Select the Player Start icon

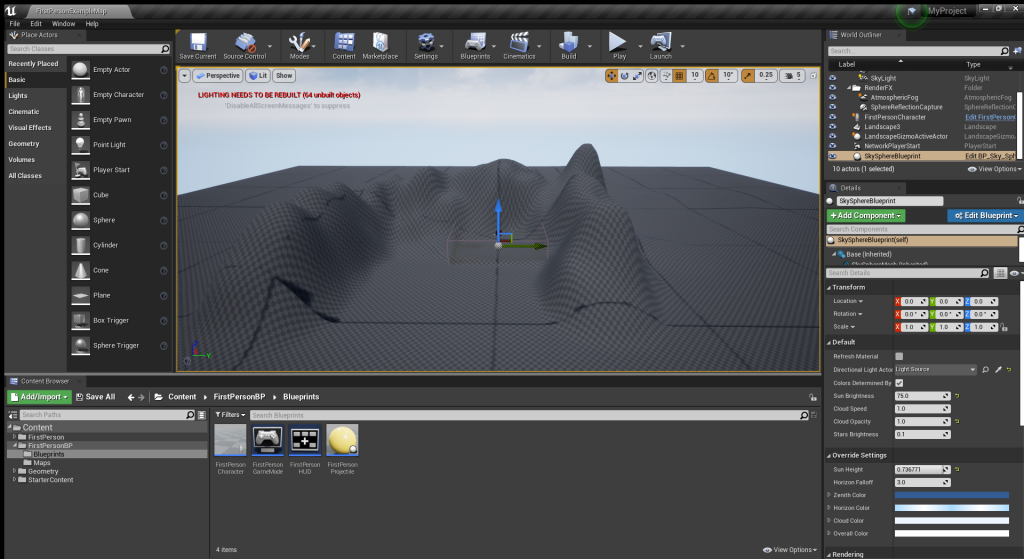80,170
